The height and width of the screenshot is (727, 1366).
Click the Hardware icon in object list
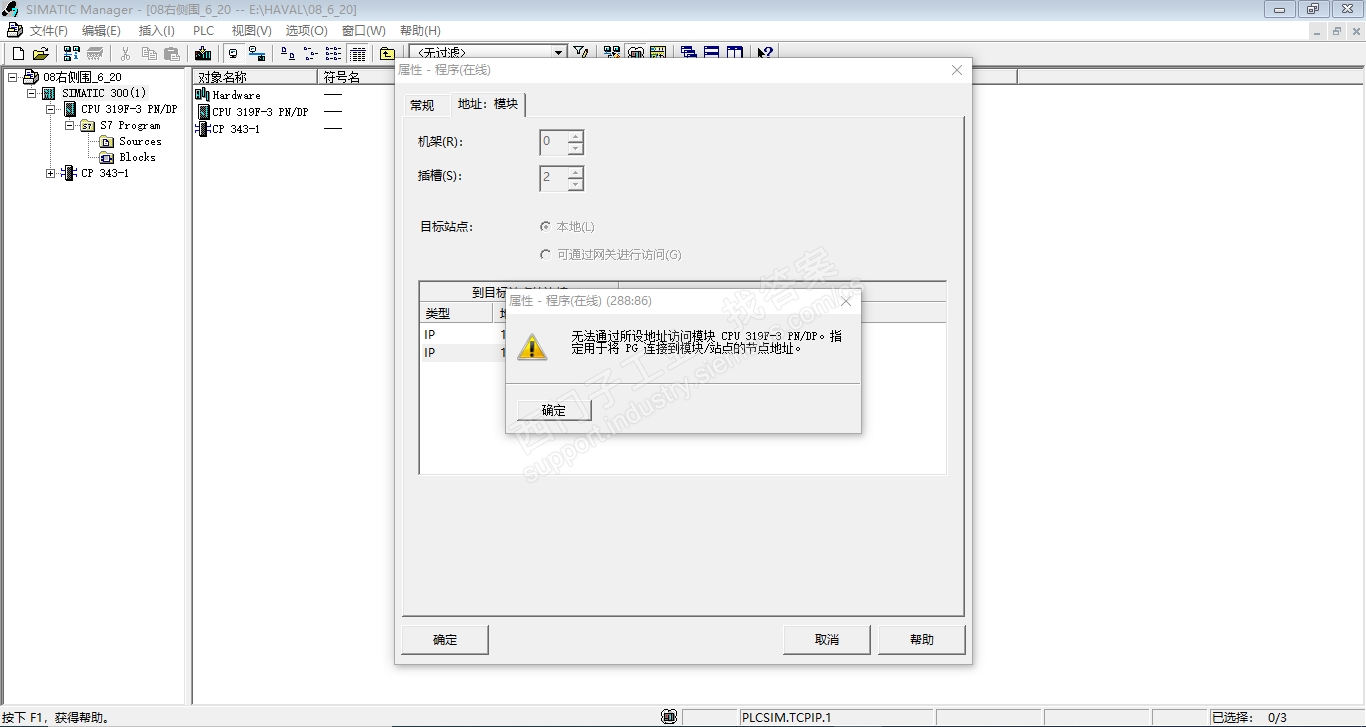[203, 95]
